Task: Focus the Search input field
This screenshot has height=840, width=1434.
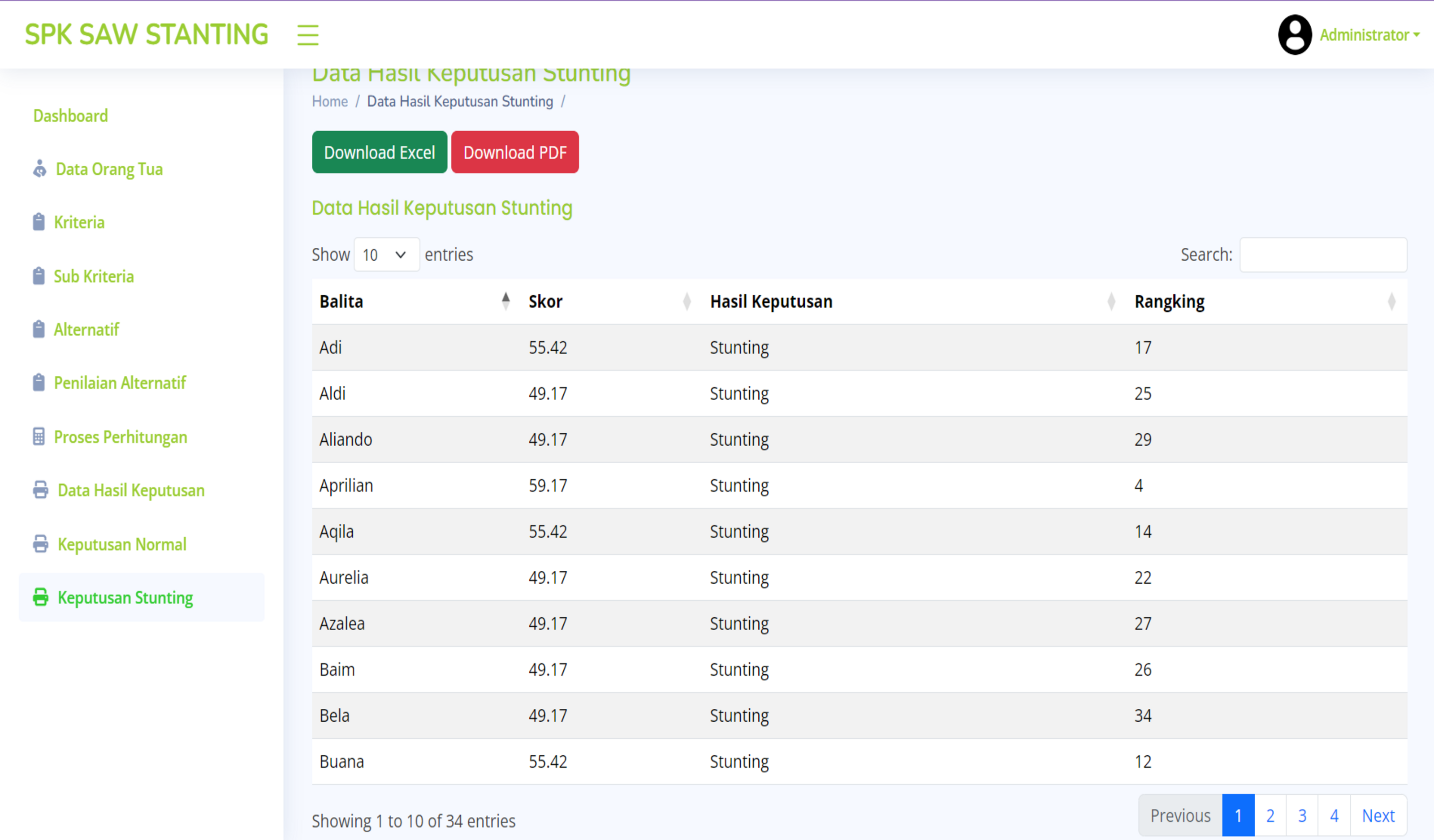Action: tap(1323, 255)
